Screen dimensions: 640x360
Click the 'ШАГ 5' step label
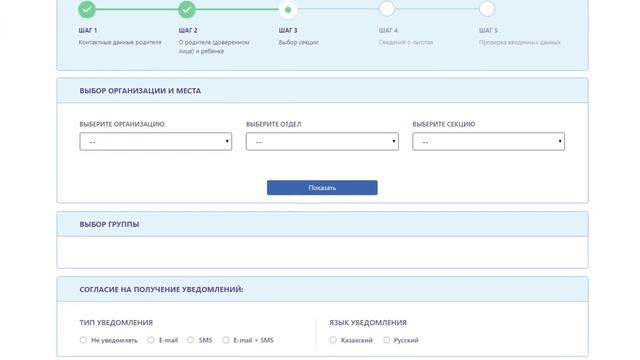pos(488,30)
